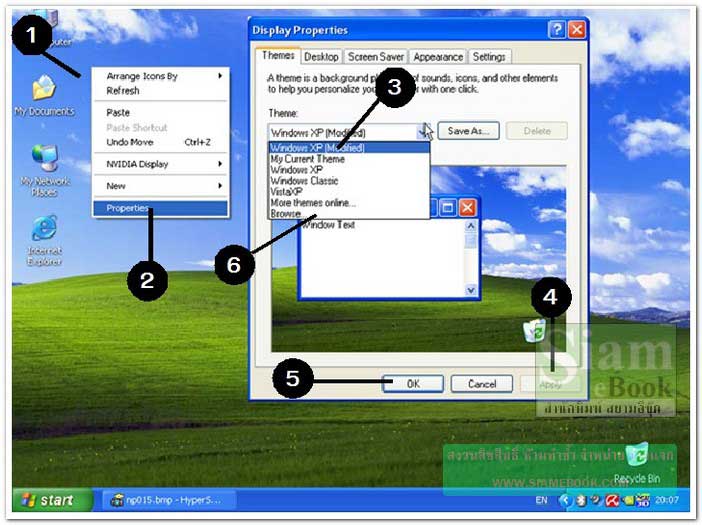Click the Cancel button
The width and height of the screenshot is (702, 525).
pos(482,384)
